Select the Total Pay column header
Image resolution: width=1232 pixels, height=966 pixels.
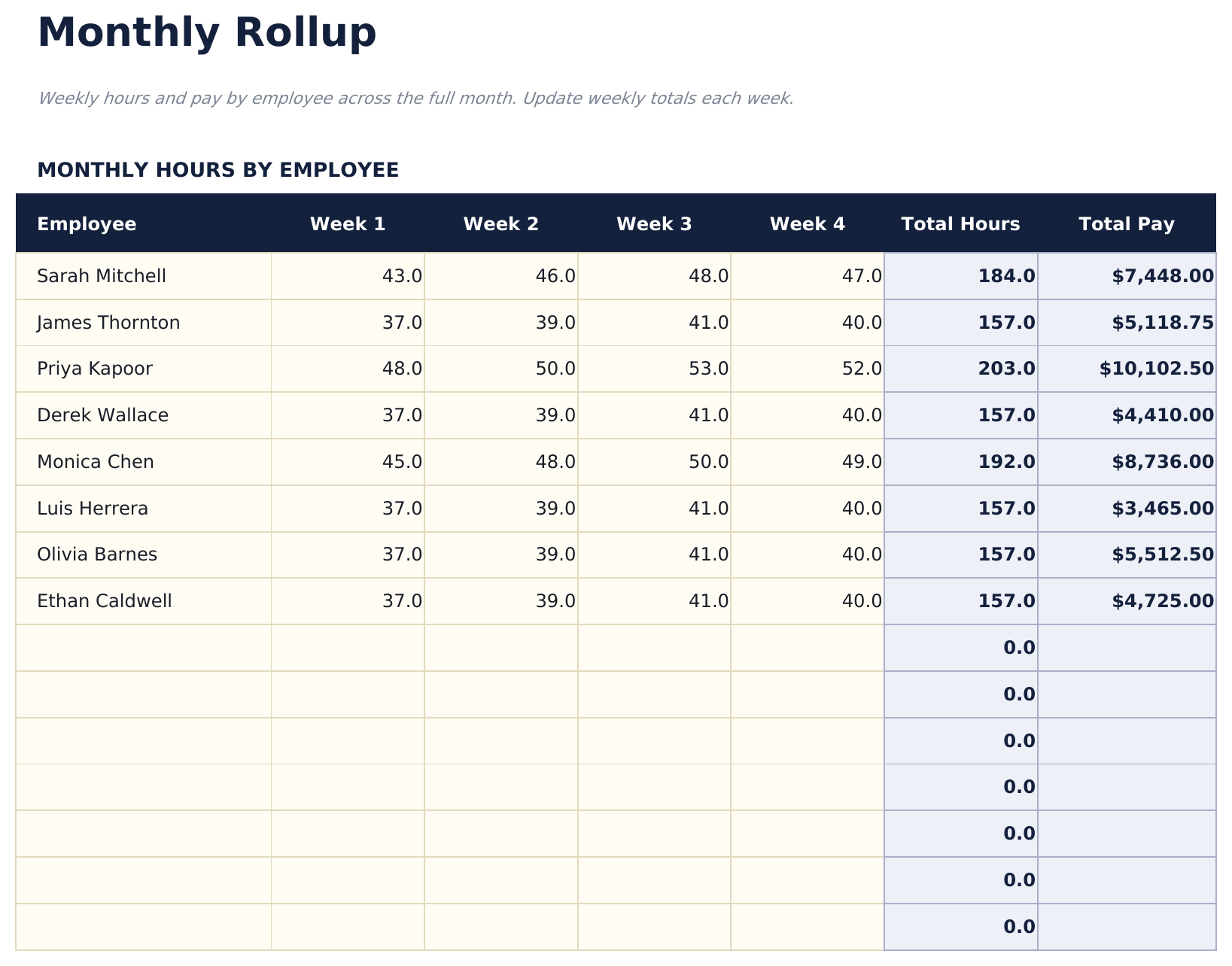(1127, 223)
